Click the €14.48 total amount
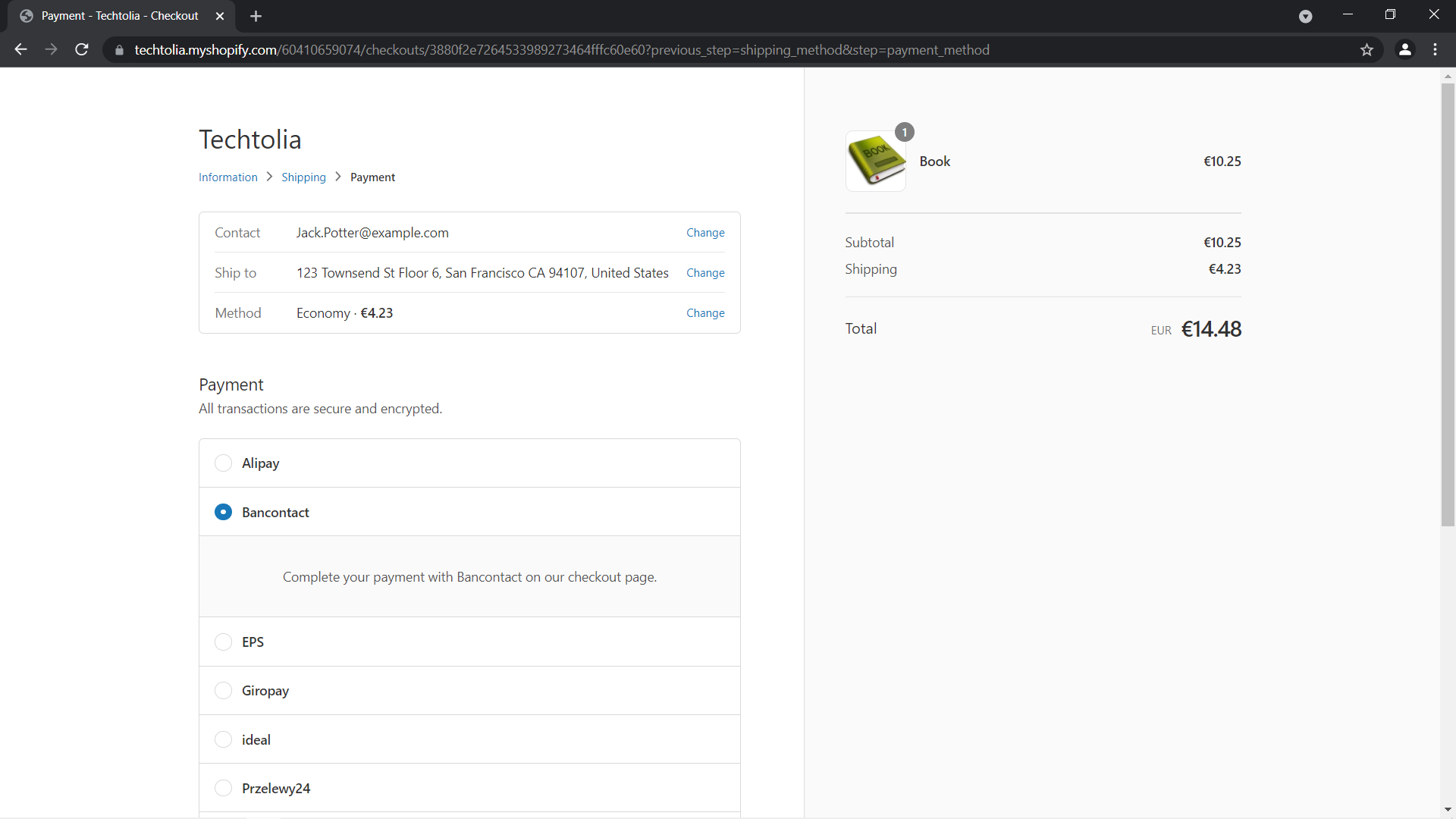1456x819 pixels. pos(1211,329)
